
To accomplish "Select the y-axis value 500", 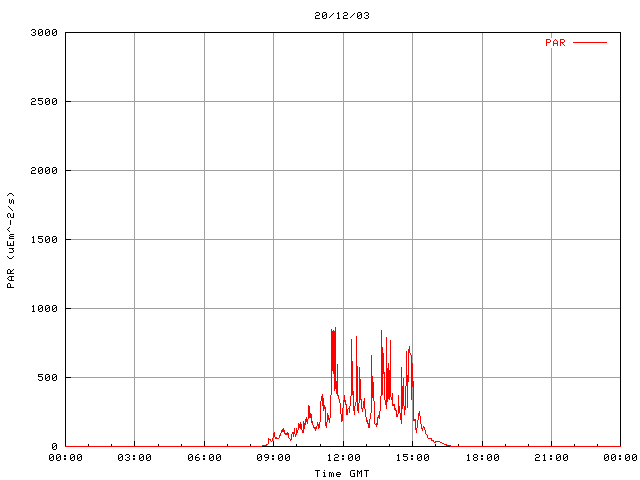I will (x=48, y=378).
